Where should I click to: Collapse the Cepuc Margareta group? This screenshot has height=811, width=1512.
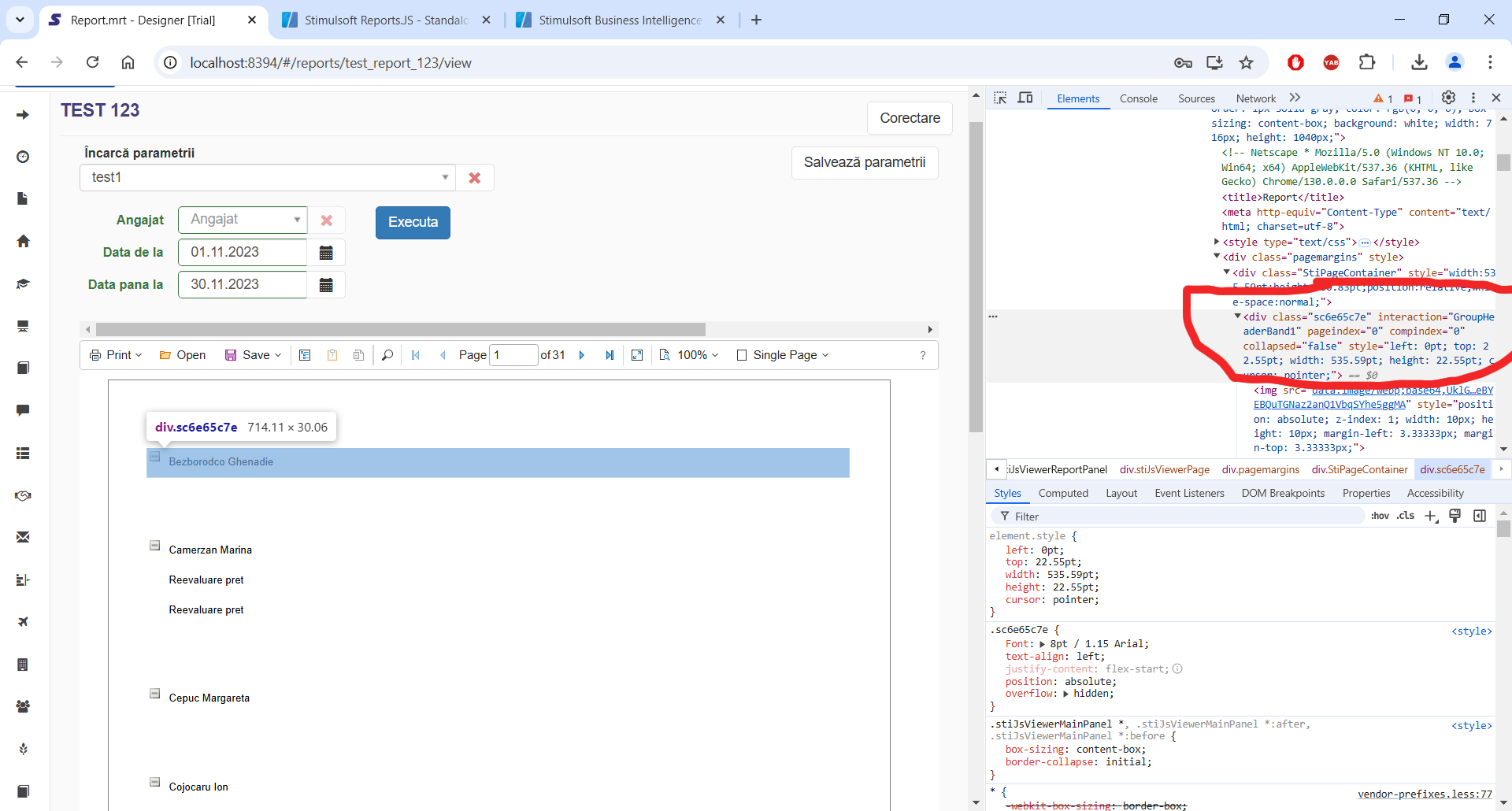(x=155, y=694)
